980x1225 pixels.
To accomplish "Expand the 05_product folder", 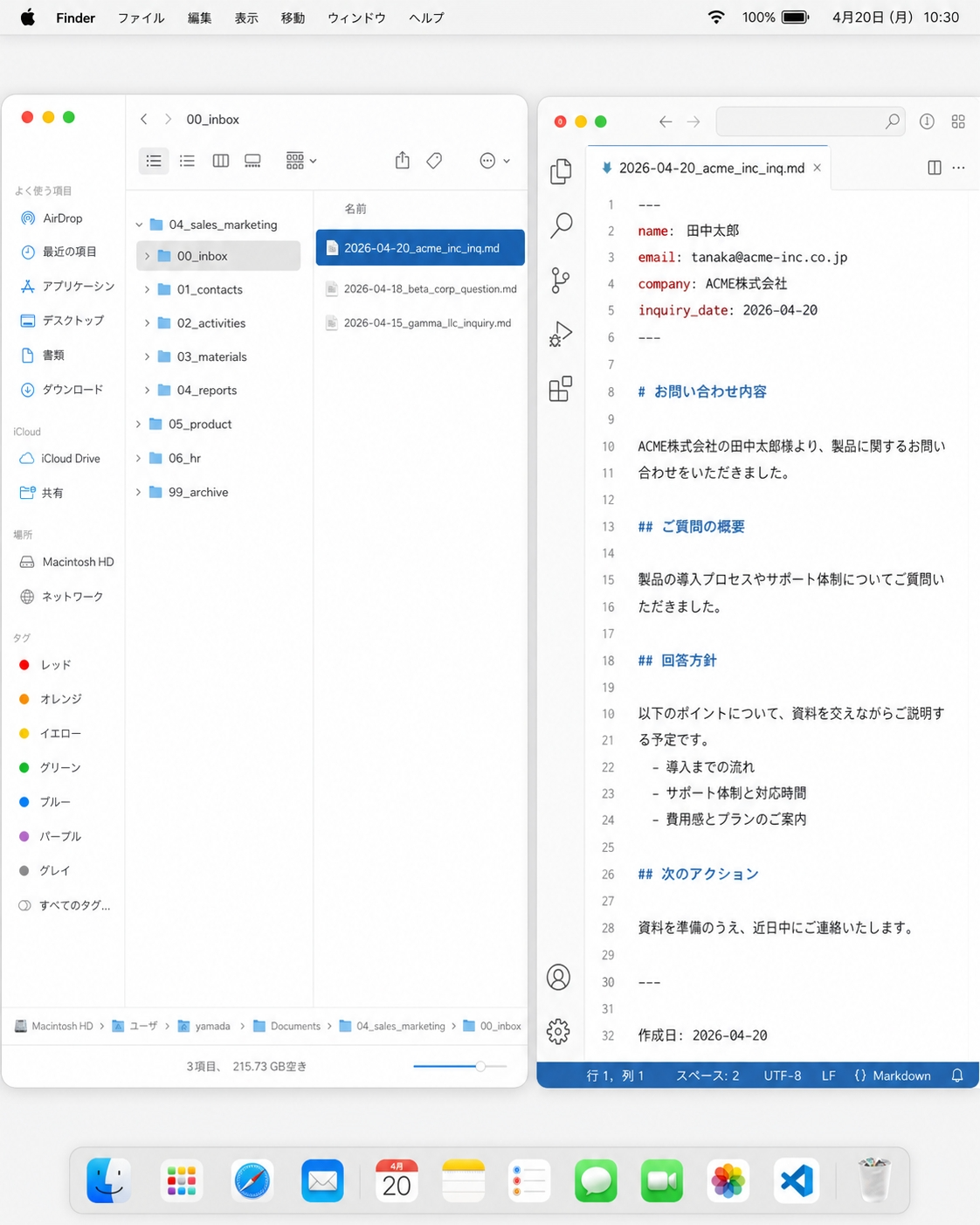I will [138, 424].
